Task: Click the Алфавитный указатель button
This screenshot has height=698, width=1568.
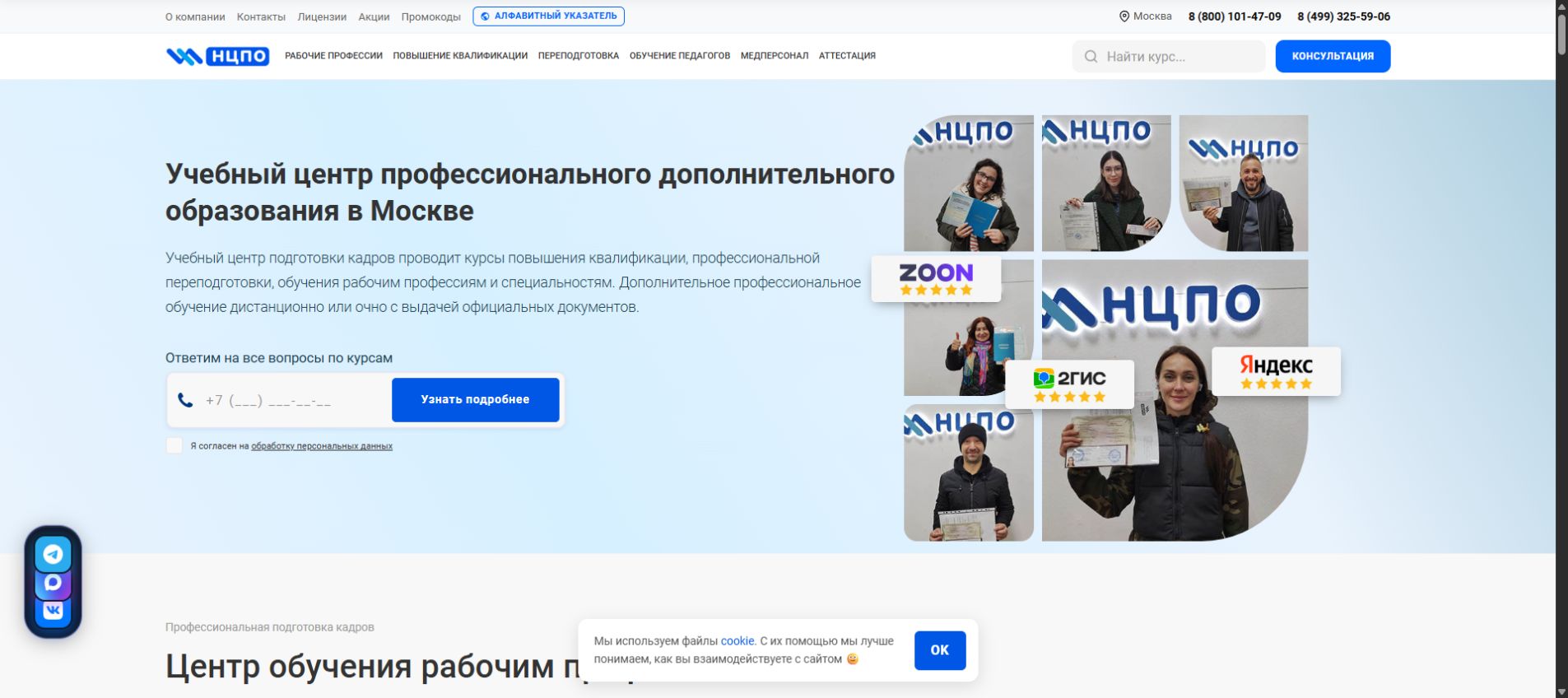Action: 548,16
